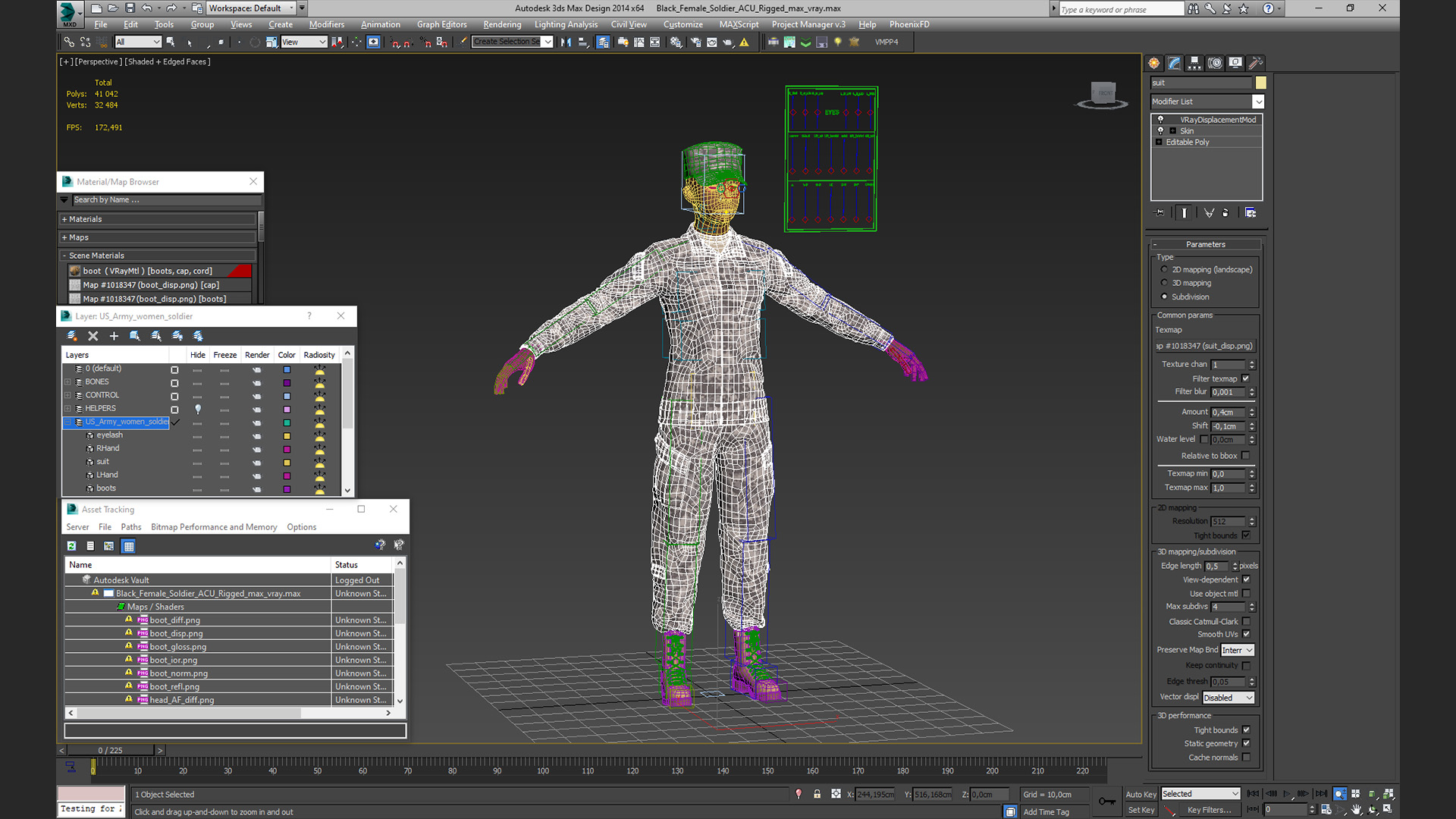Viewport: 1456px width, 819px height.
Task: Open the Selected key mode dropdown
Action: point(1200,794)
